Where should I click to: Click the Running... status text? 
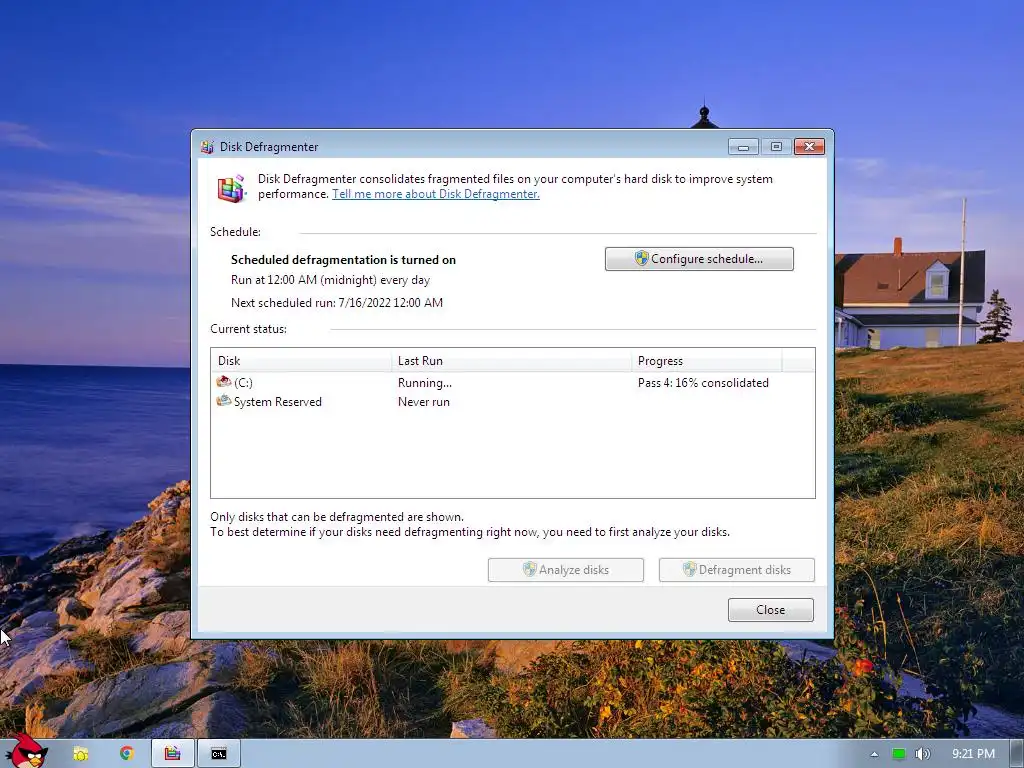point(424,383)
